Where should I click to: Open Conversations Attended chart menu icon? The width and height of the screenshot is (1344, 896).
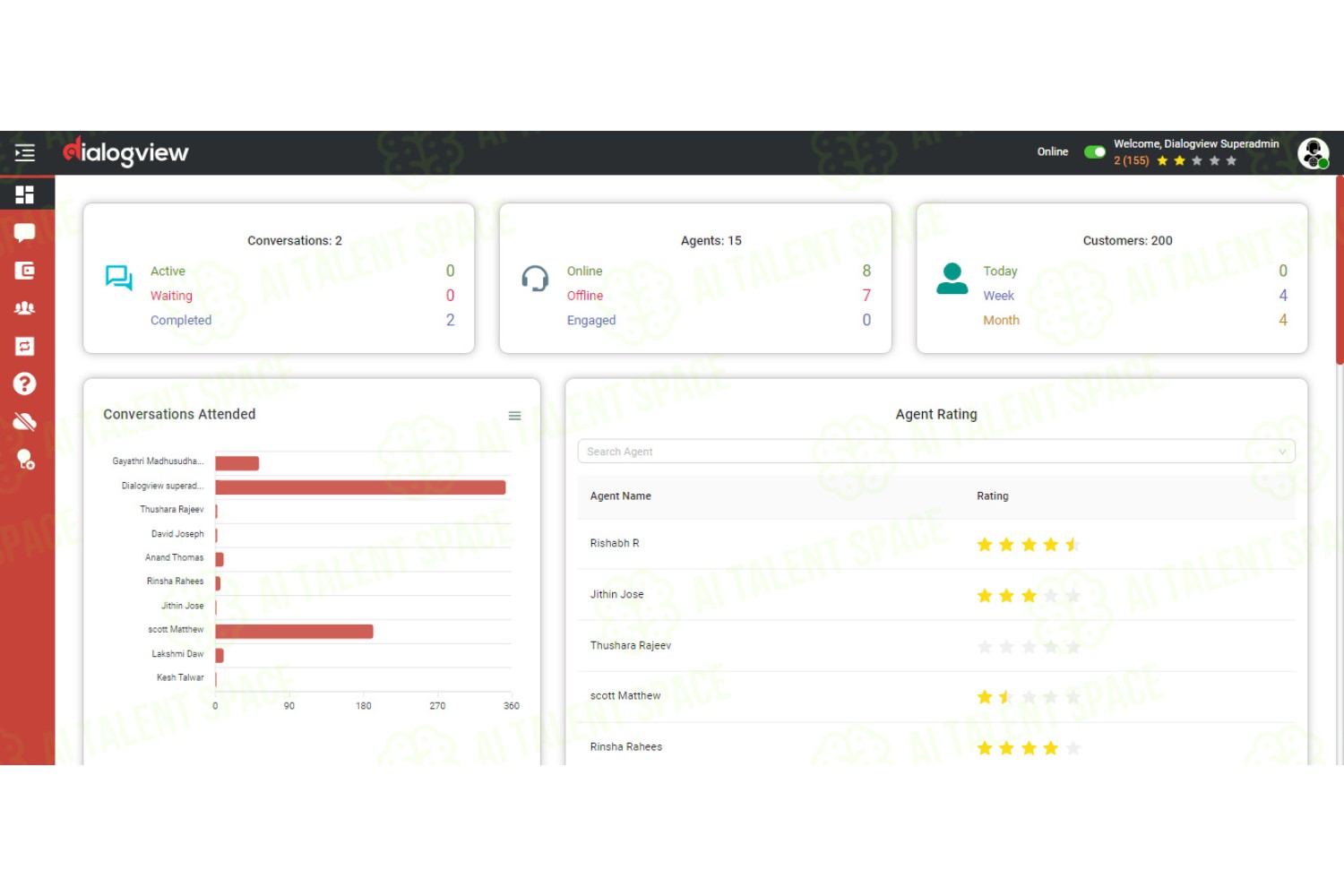tap(515, 416)
